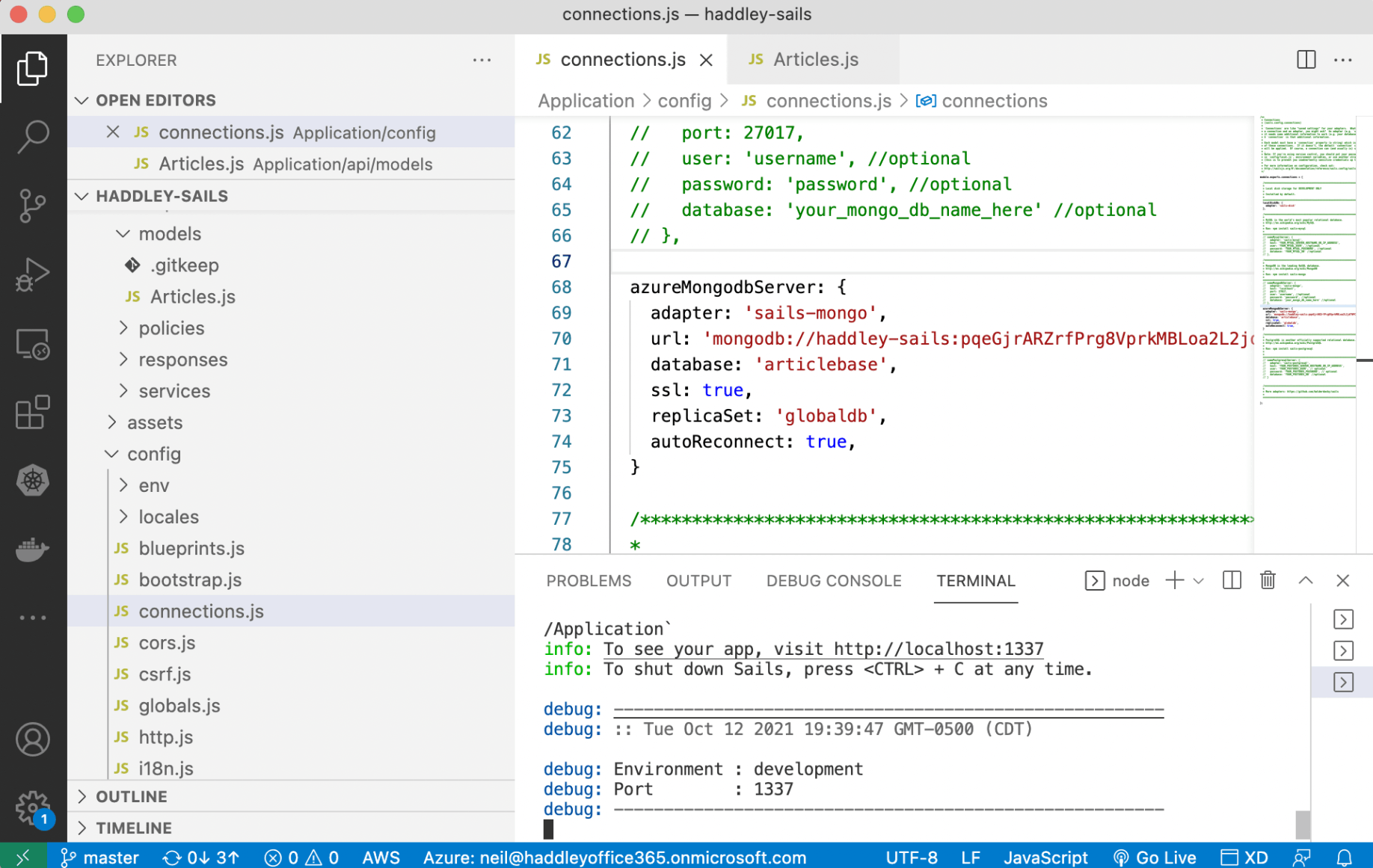Open the Source Control view
The image size is (1373, 868).
(x=33, y=205)
